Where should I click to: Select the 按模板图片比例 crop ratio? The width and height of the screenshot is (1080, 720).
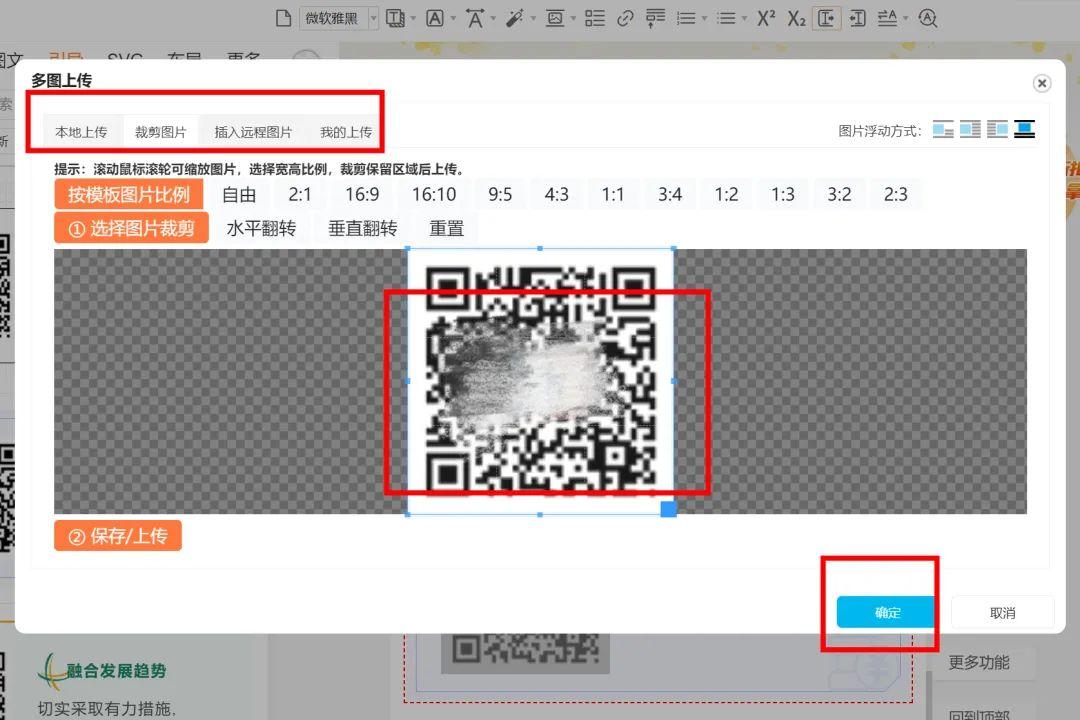[x=129, y=194]
